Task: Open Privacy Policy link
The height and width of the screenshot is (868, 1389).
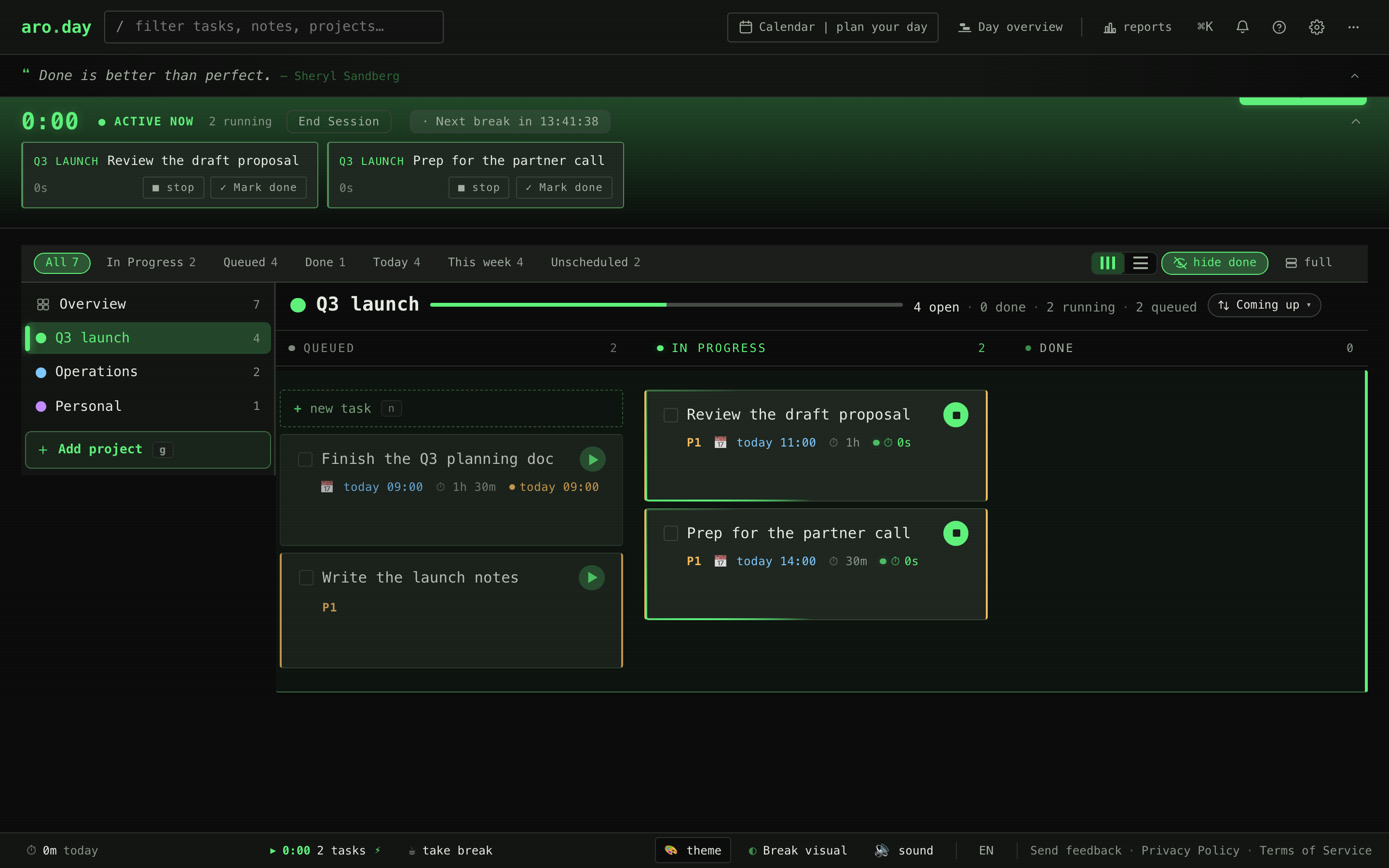Action: [x=1190, y=850]
